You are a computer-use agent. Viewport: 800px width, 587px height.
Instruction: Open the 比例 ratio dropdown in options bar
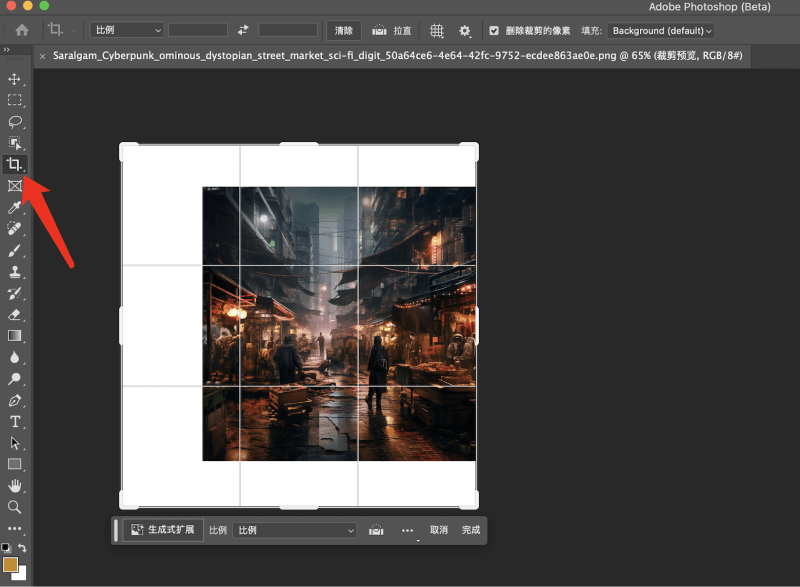pyautogui.click(x=125, y=30)
